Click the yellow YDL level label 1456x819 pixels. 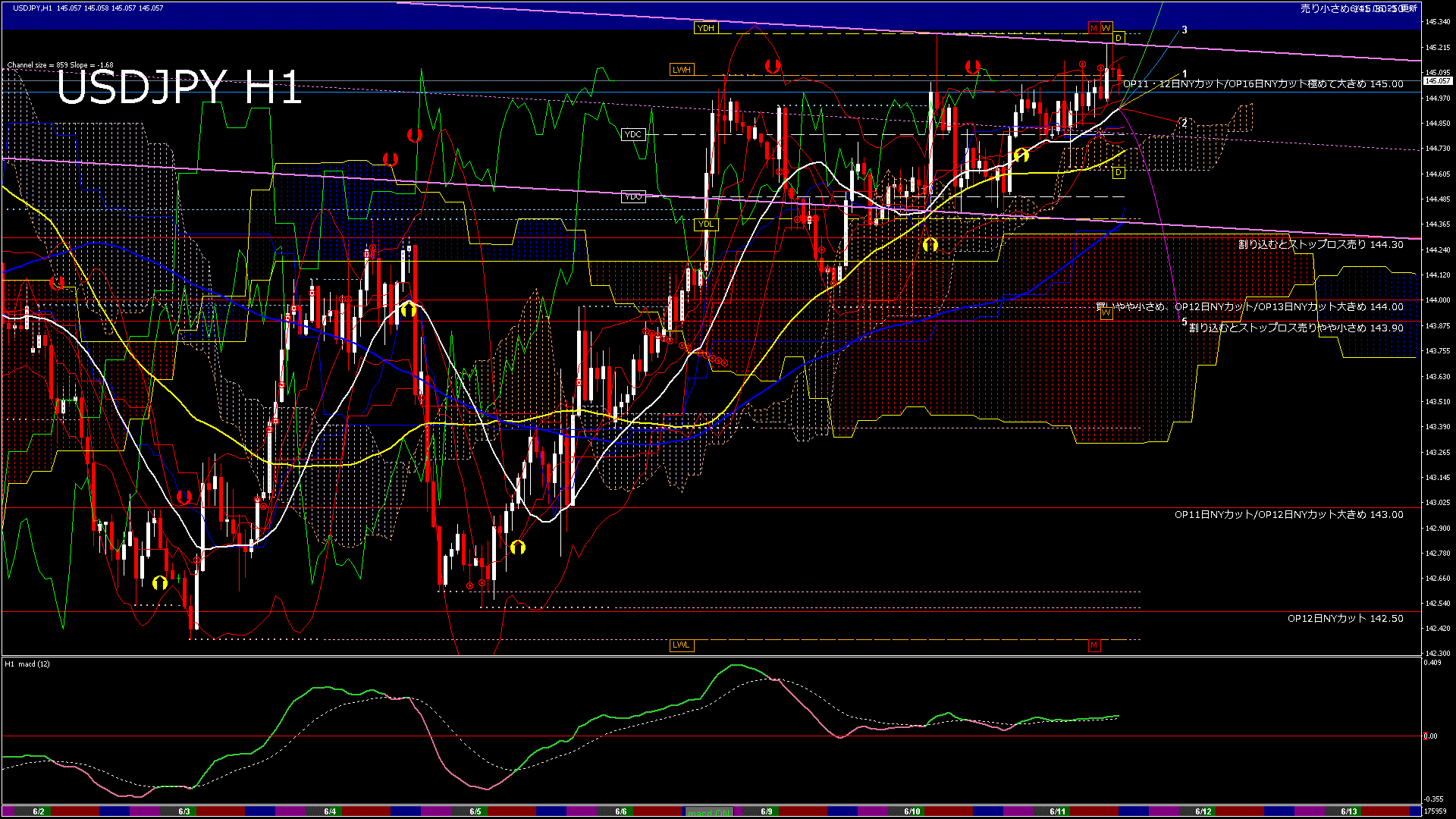pos(705,224)
